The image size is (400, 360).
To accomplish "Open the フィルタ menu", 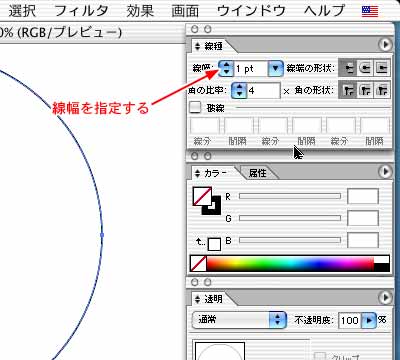I will click(x=81, y=11).
